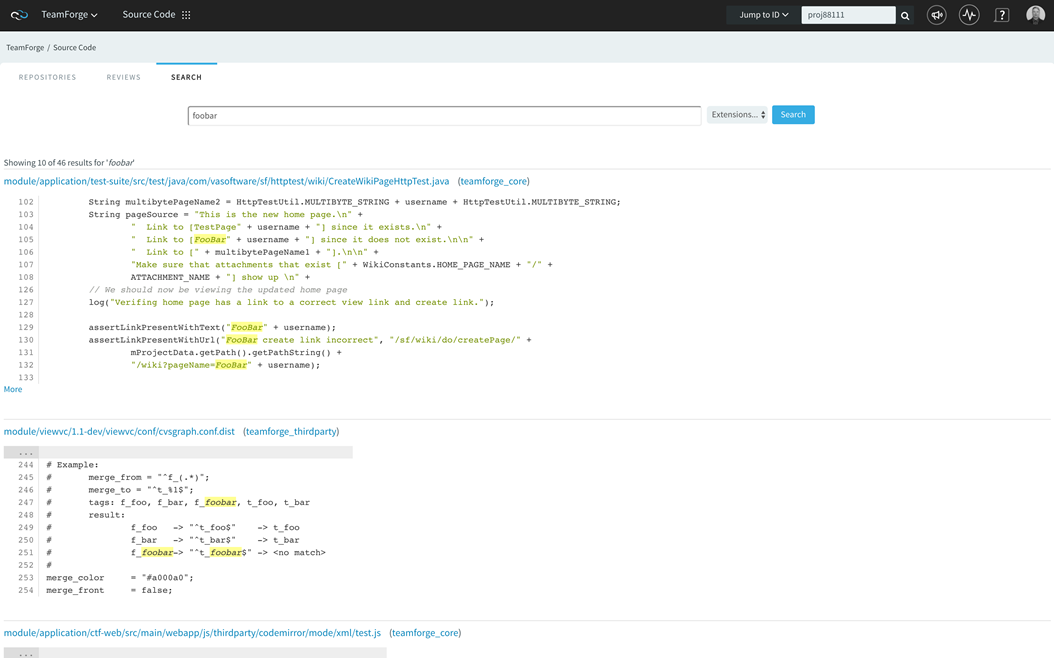Viewport: 1054px width, 658px height.
Task: Open cvsgraph.conf.dist file link
Action: click(119, 431)
